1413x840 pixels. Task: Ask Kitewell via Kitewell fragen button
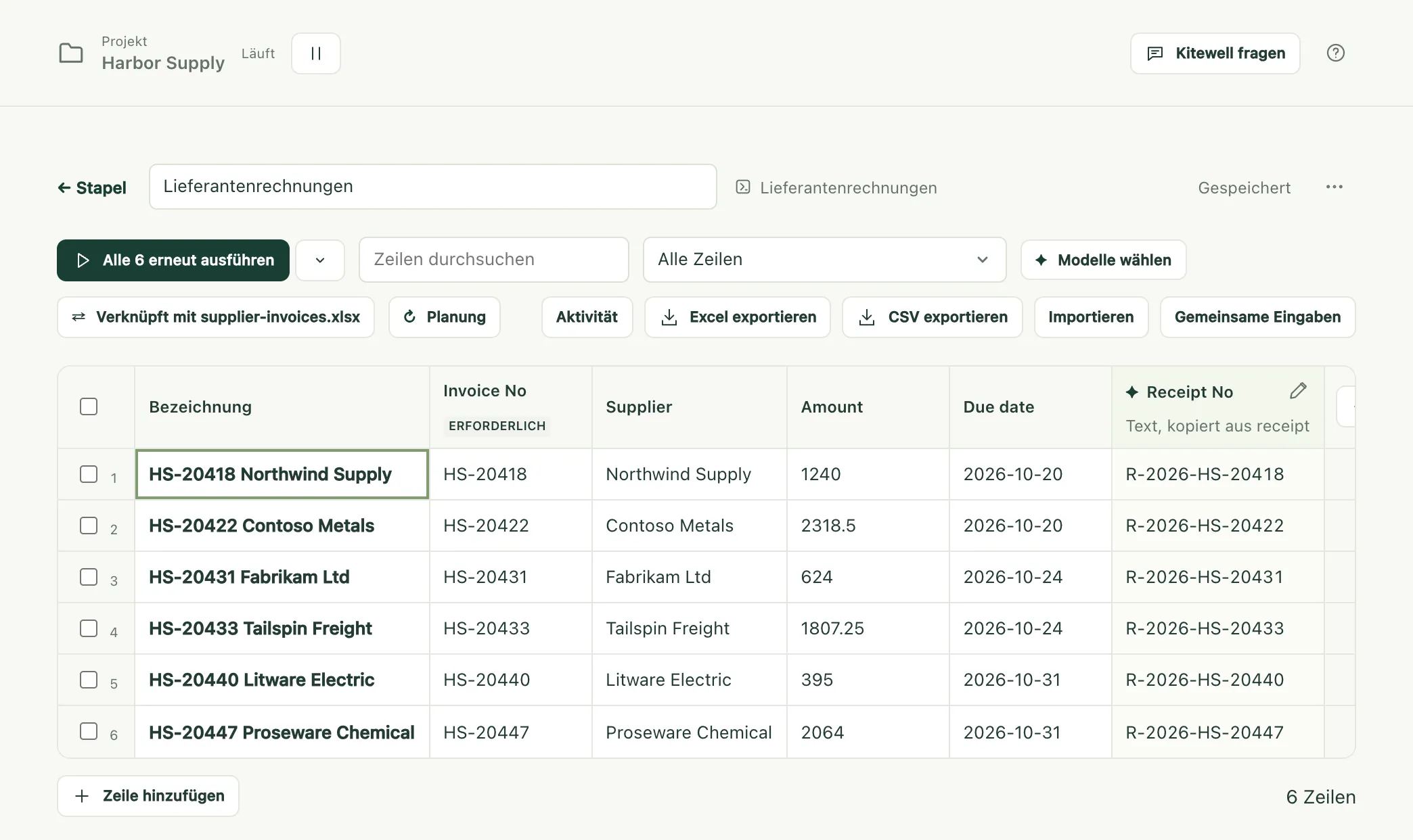[x=1215, y=53]
